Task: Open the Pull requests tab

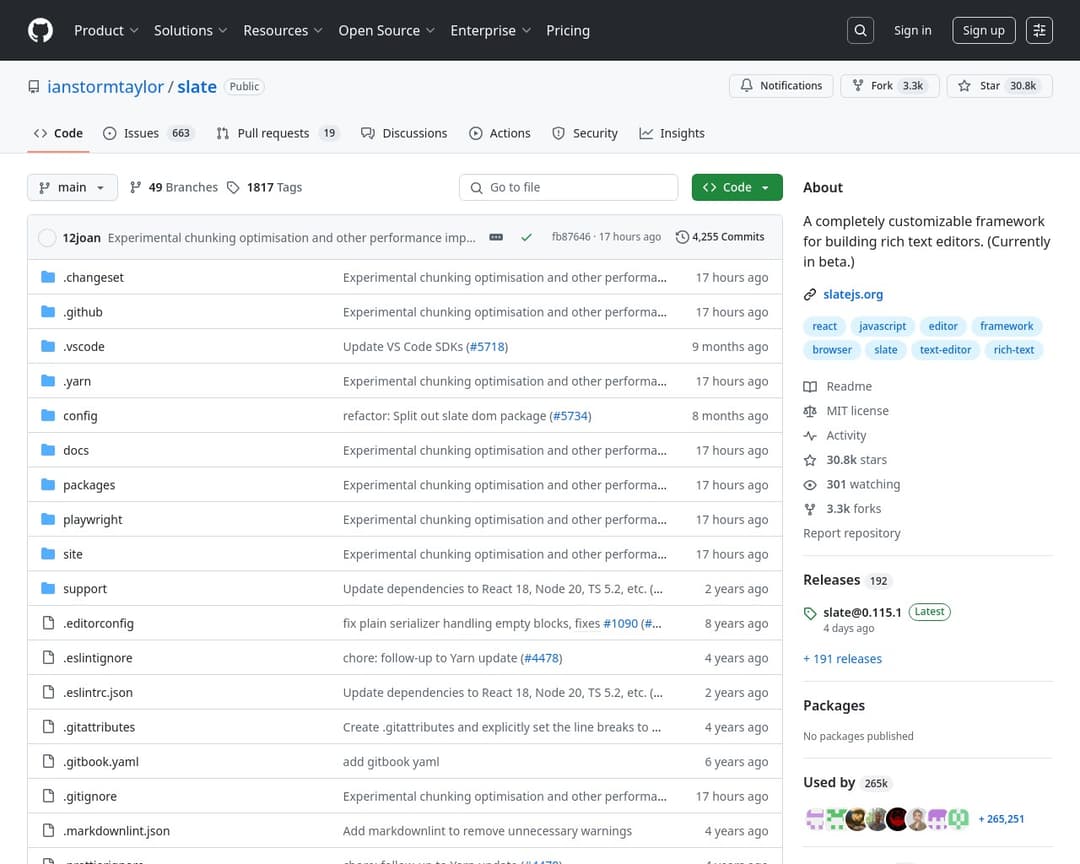Action: pyautogui.click(x=278, y=133)
